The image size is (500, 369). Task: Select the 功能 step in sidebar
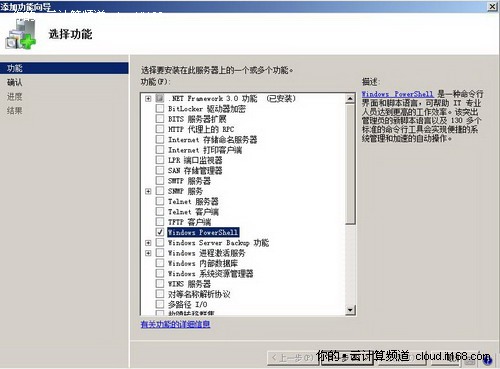64,68
